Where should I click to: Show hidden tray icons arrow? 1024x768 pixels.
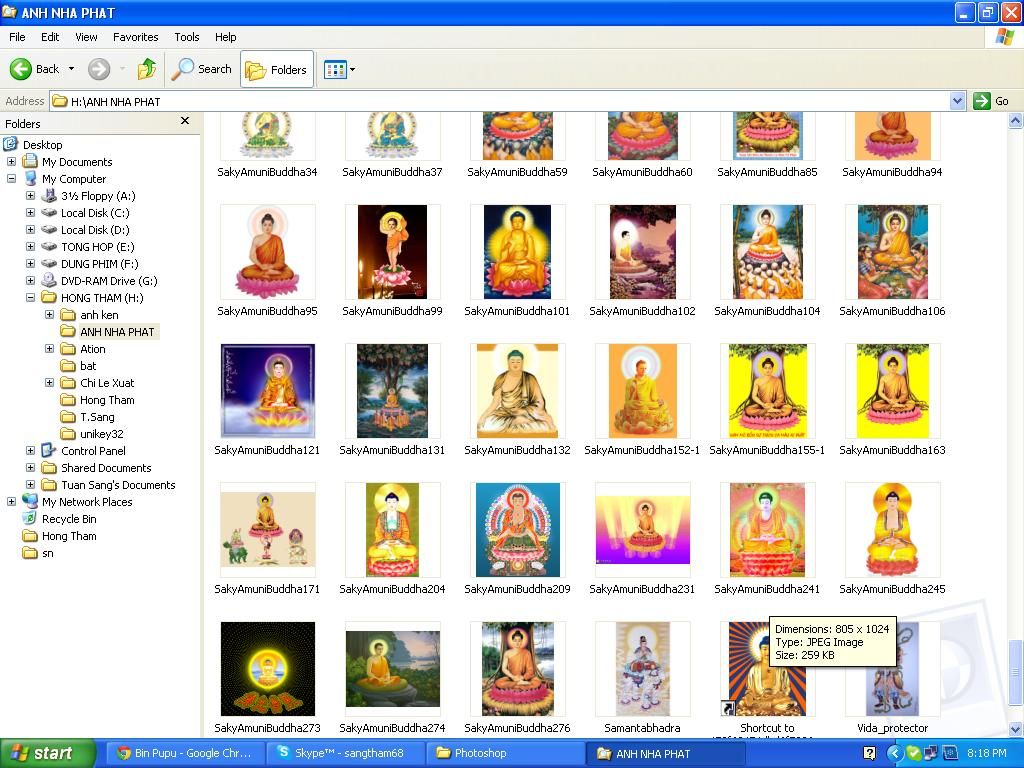(x=894, y=754)
